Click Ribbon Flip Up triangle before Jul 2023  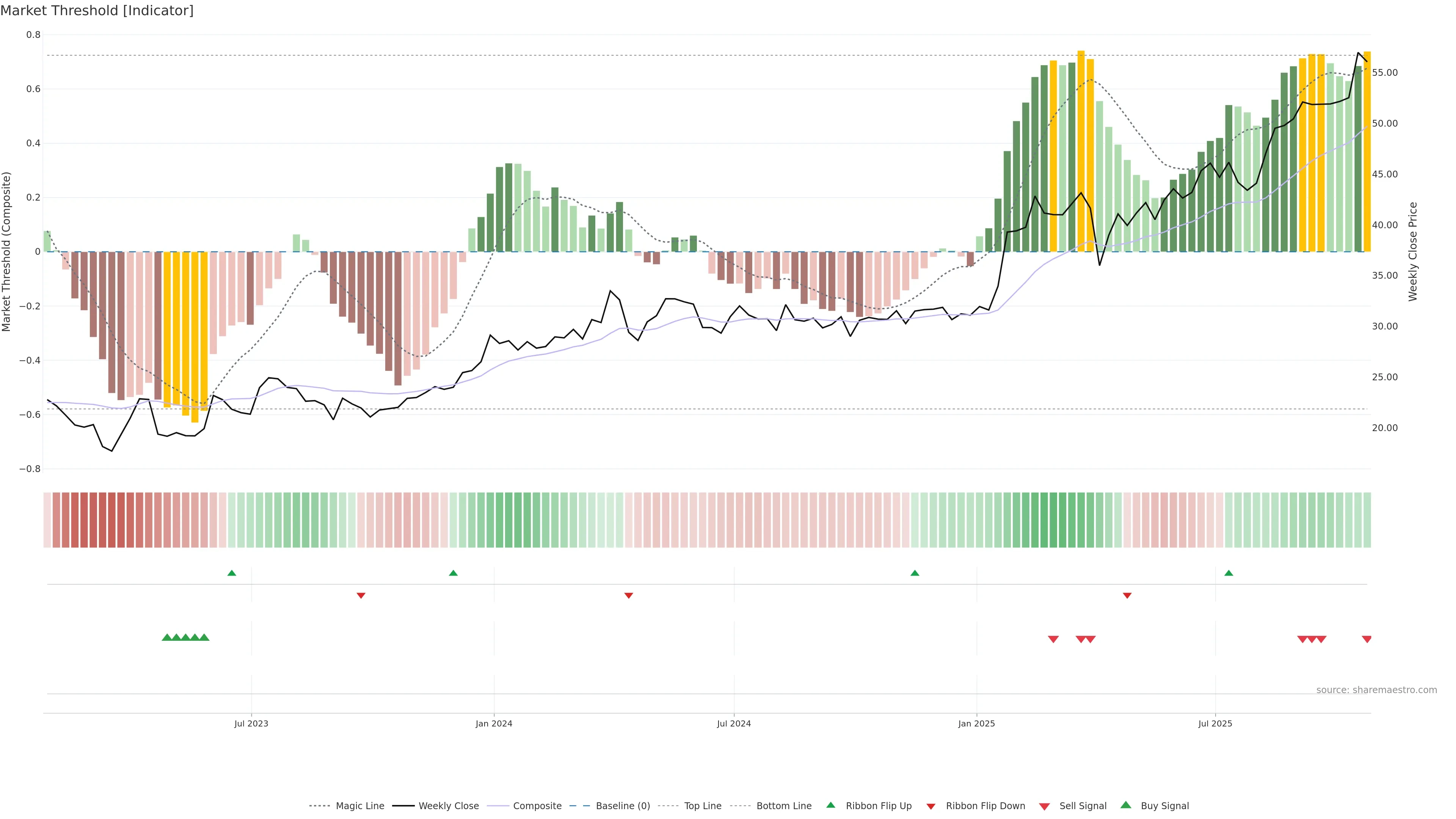232,573
